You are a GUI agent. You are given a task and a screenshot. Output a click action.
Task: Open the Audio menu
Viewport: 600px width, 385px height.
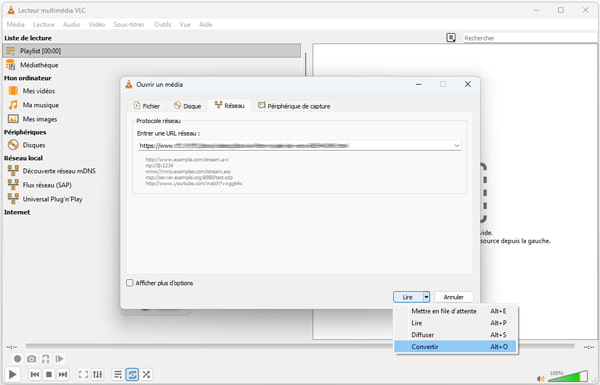(x=72, y=24)
